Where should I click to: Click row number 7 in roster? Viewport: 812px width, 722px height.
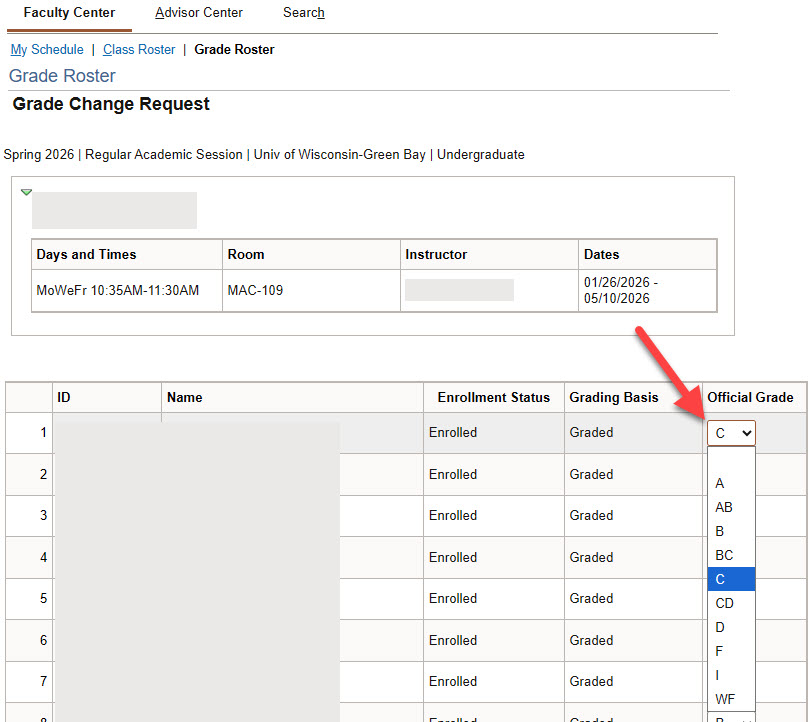[44, 681]
